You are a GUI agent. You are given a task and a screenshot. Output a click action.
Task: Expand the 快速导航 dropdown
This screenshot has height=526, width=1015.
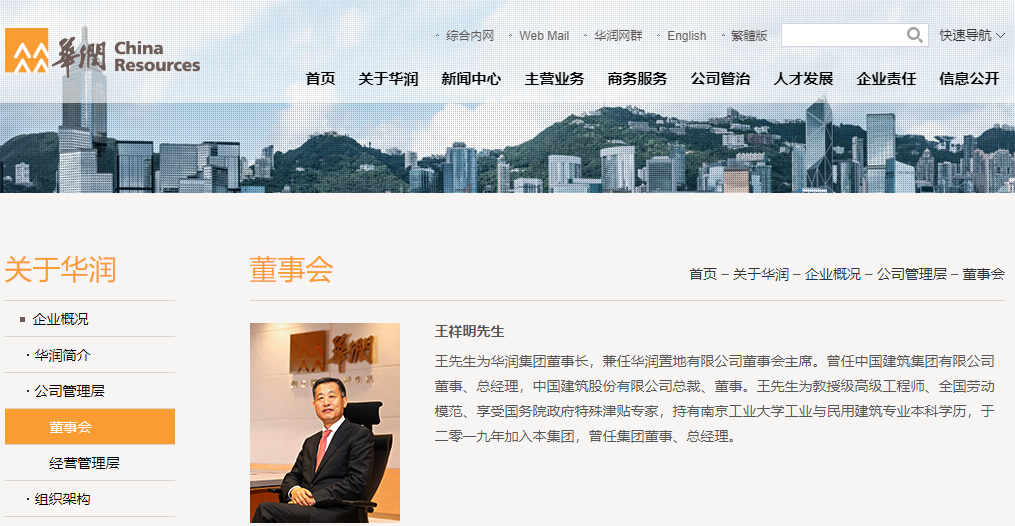click(x=972, y=36)
